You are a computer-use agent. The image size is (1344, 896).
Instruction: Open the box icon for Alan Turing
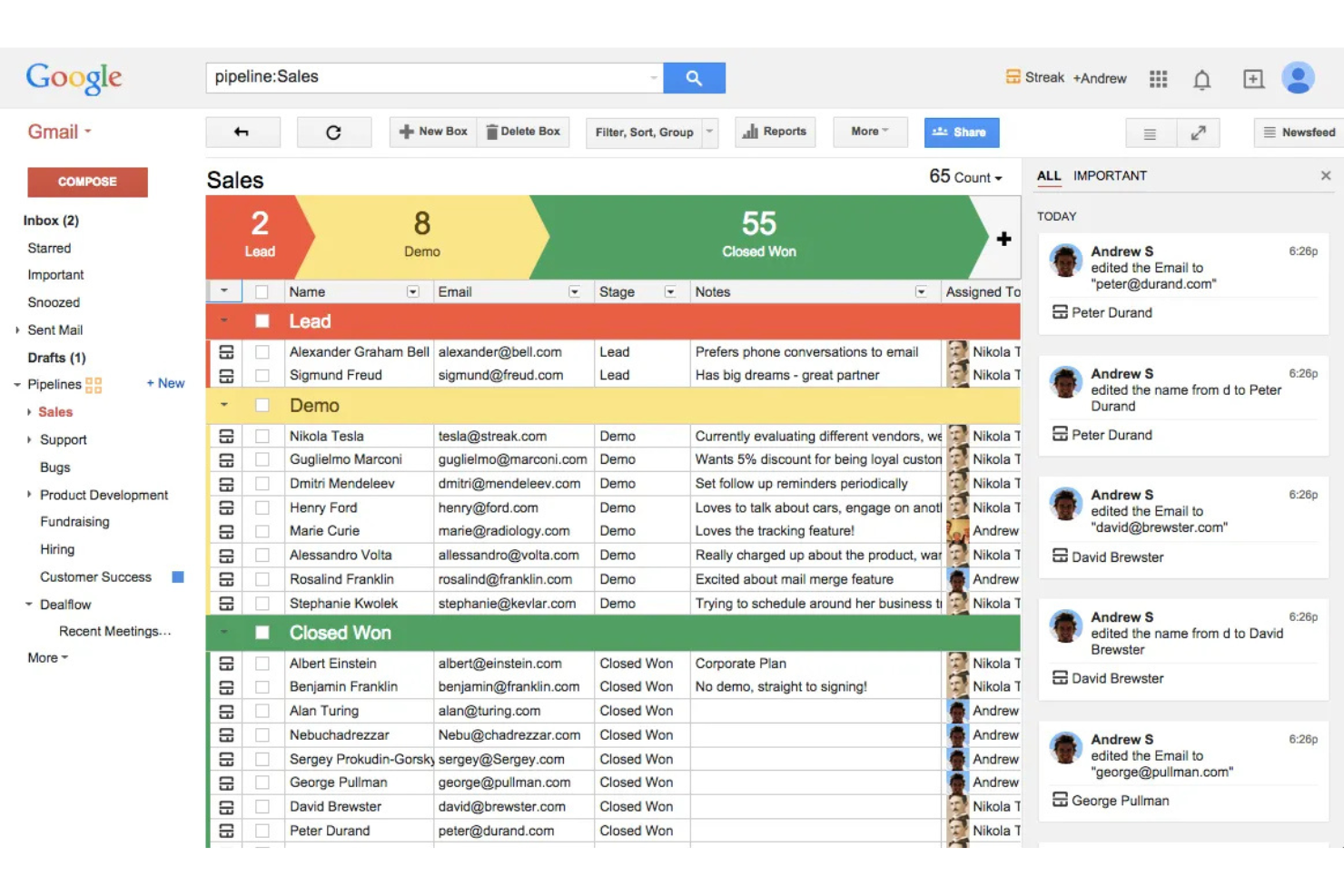point(226,712)
